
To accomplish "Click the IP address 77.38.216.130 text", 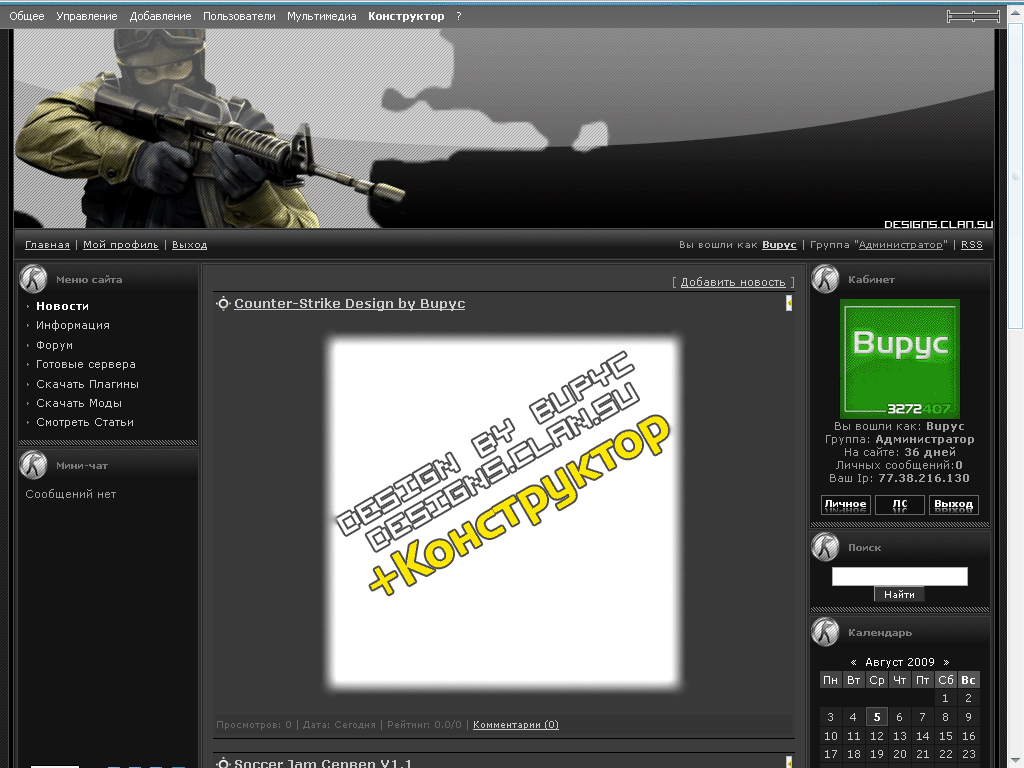I will coord(923,478).
